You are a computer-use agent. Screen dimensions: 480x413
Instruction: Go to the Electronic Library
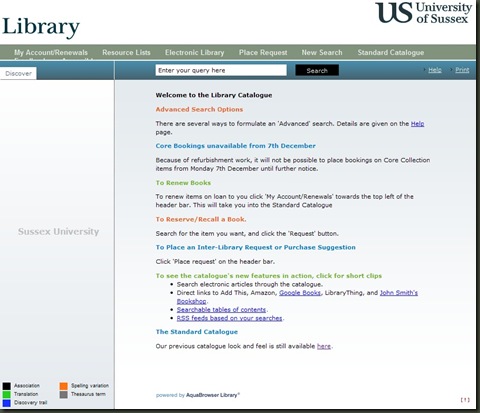[194, 52]
